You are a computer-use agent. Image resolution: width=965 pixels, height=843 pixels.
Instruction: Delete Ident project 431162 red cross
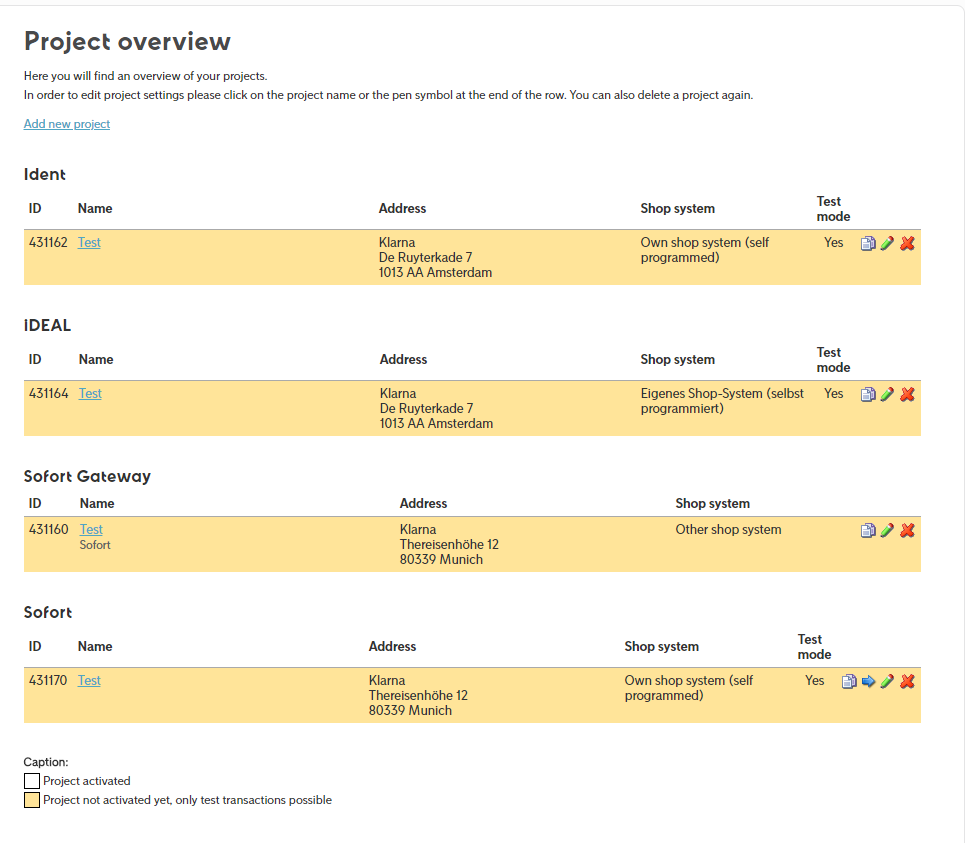907,244
